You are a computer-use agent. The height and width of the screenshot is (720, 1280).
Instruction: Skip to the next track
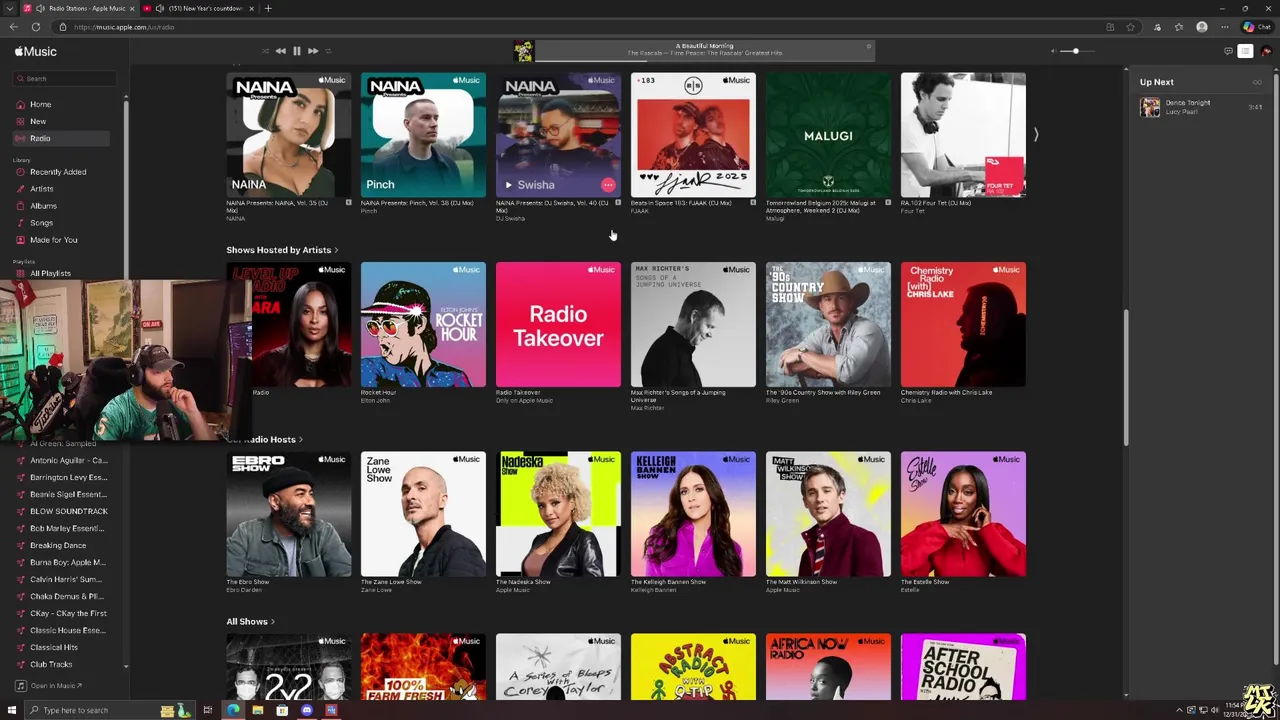point(313,51)
